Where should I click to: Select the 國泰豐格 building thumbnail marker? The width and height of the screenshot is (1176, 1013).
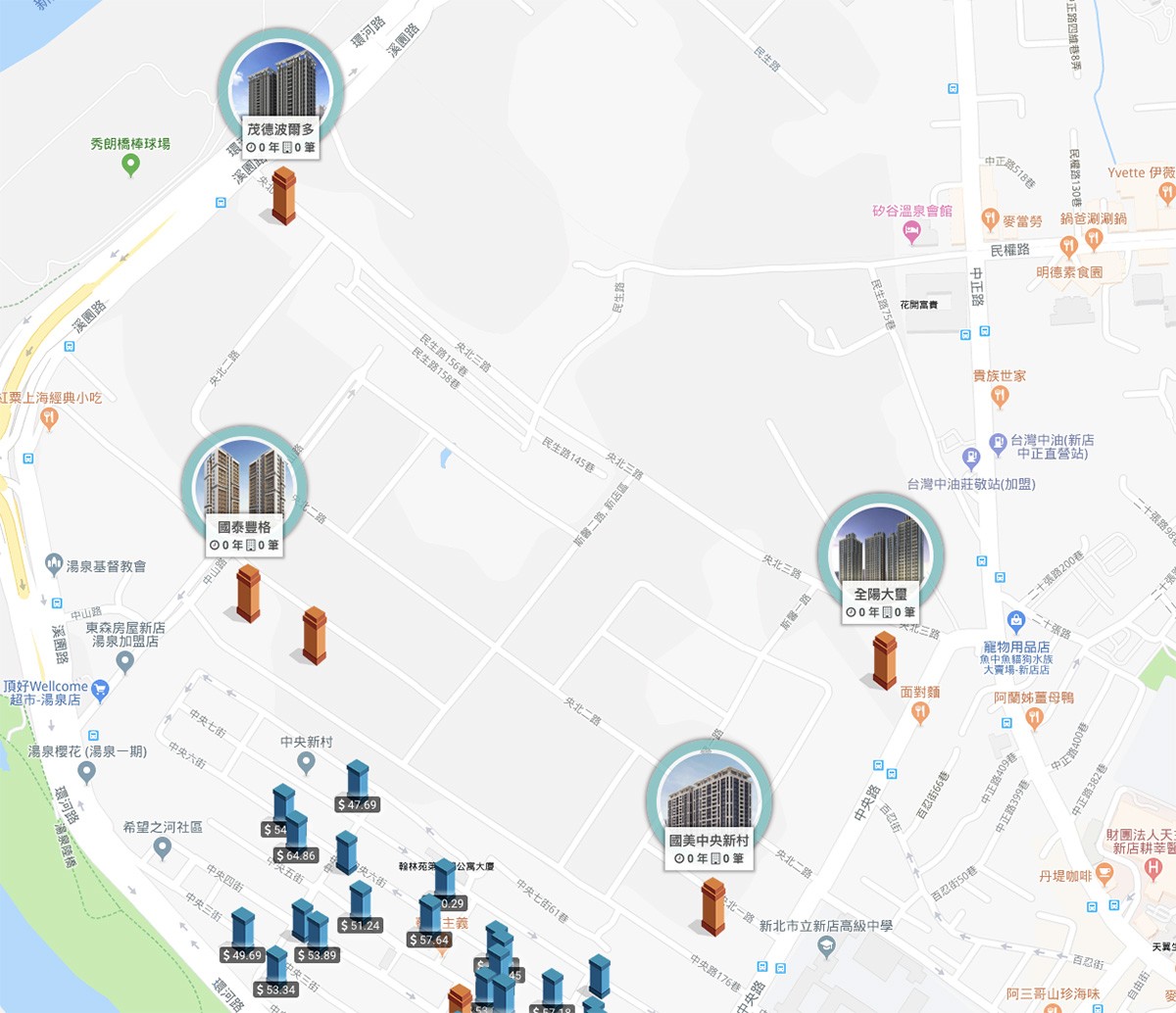tap(244, 488)
